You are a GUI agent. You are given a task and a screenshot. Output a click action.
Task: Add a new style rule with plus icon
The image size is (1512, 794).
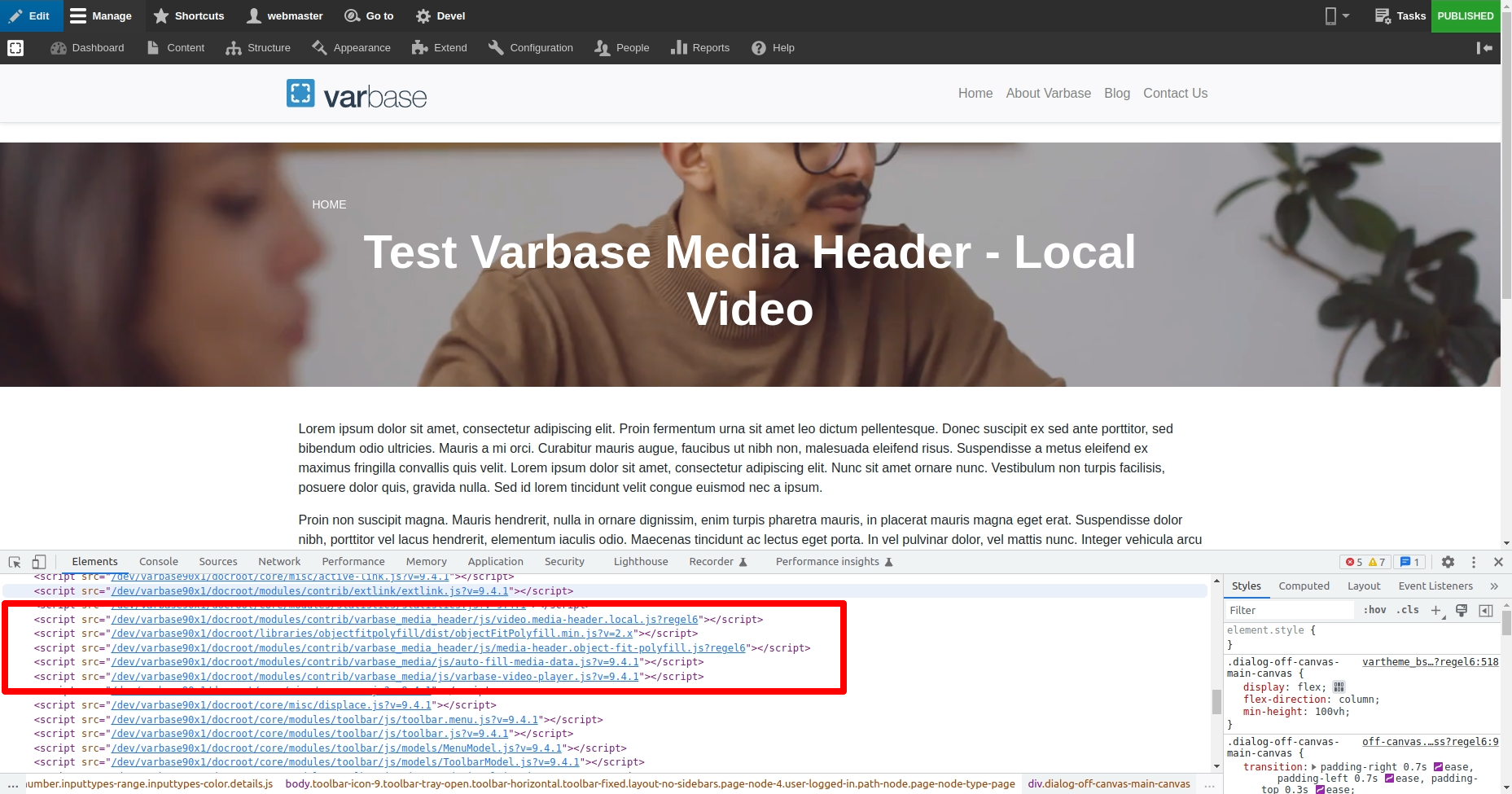point(1437,611)
